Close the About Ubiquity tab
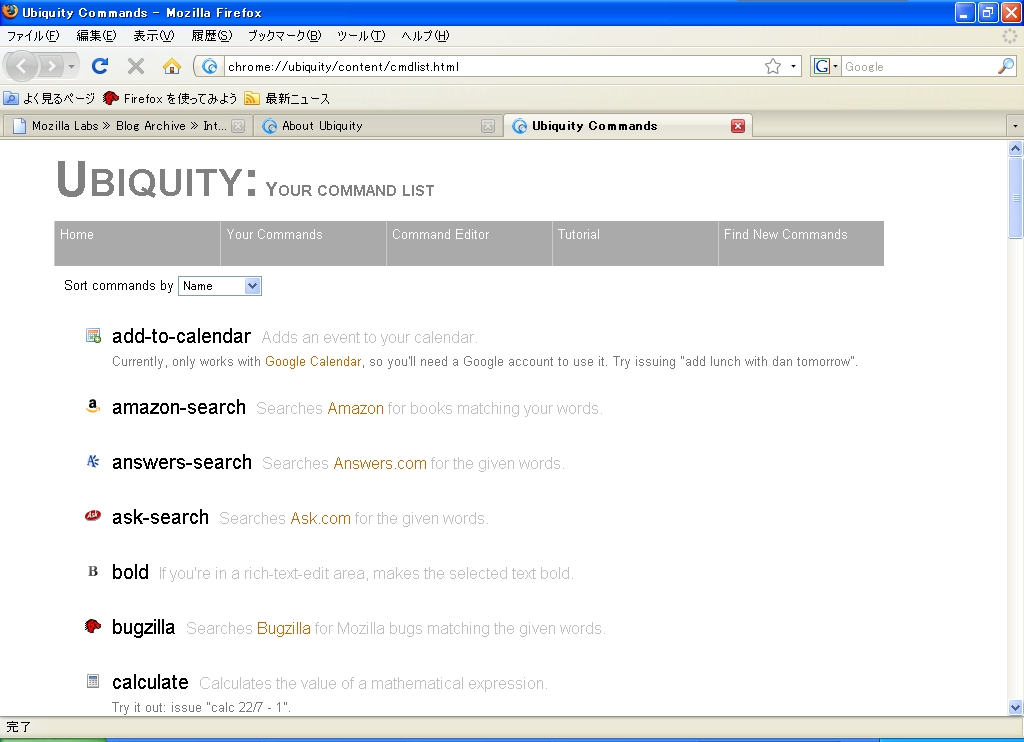Image resolution: width=1024 pixels, height=742 pixels. (488, 126)
